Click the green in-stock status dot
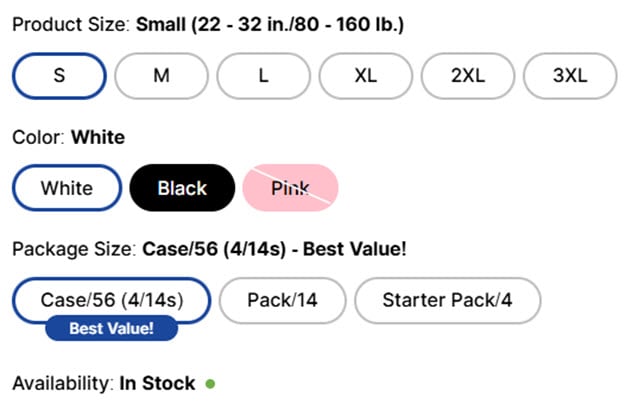The image size is (632, 410). click(210, 383)
